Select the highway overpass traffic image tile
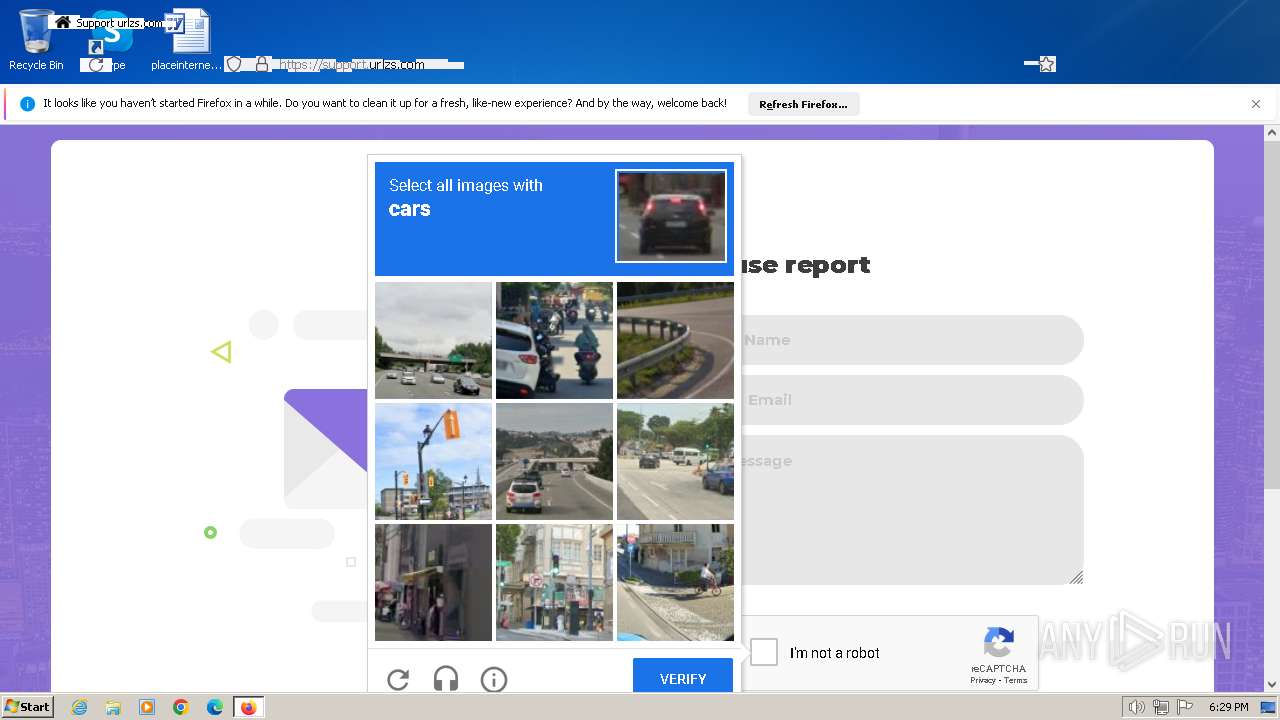Viewport: 1280px width, 720px height. point(433,340)
